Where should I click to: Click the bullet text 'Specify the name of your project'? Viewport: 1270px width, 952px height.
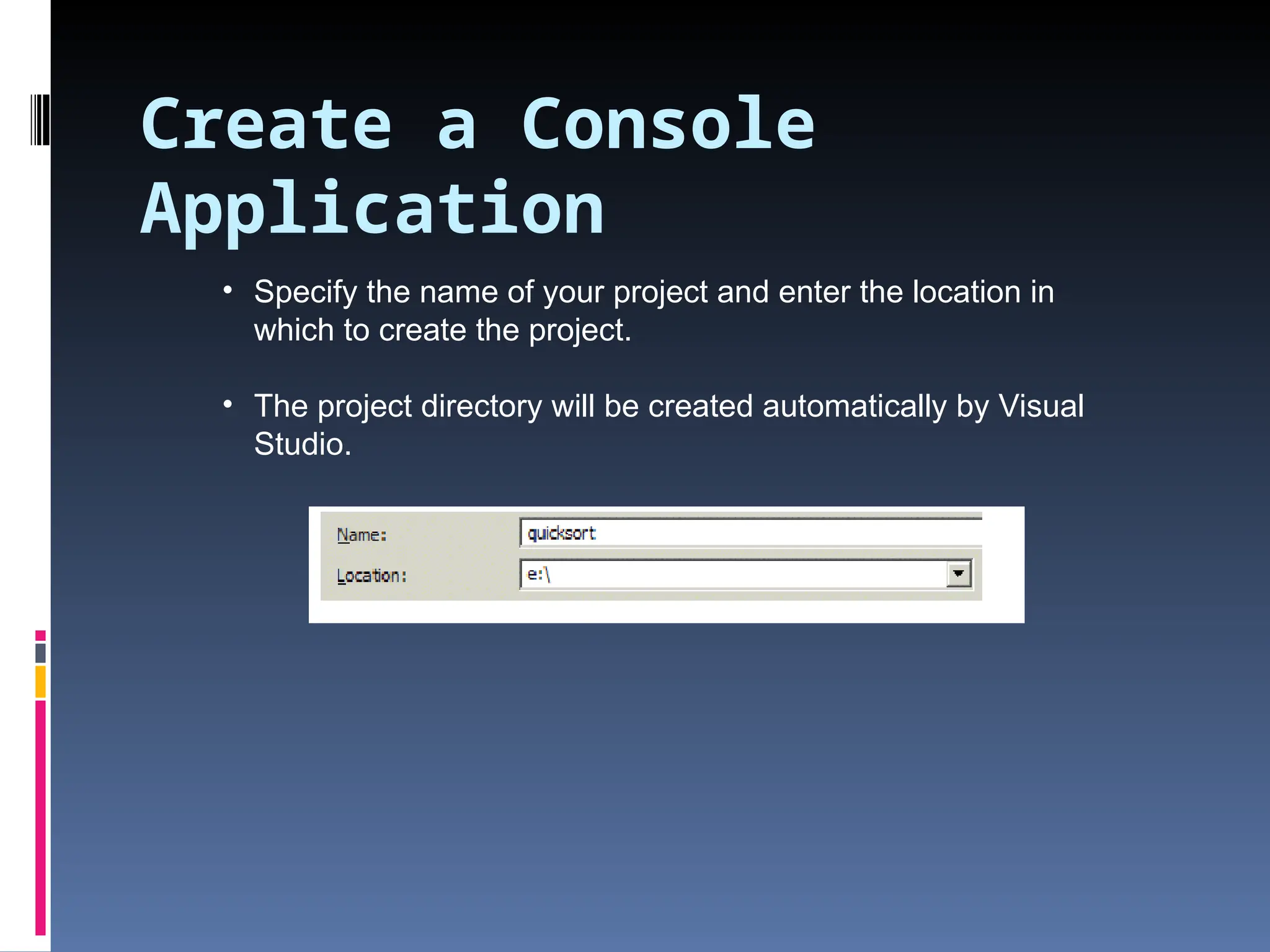(481, 292)
